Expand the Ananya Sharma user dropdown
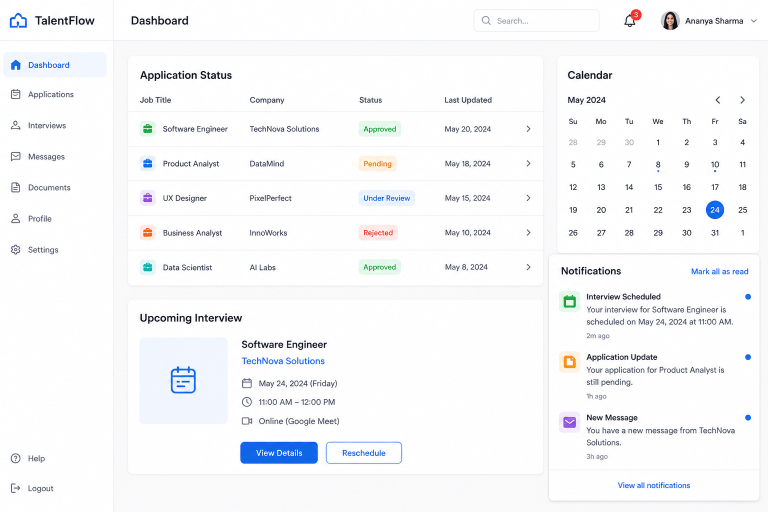The height and width of the screenshot is (512, 768). tap(754, 21)
